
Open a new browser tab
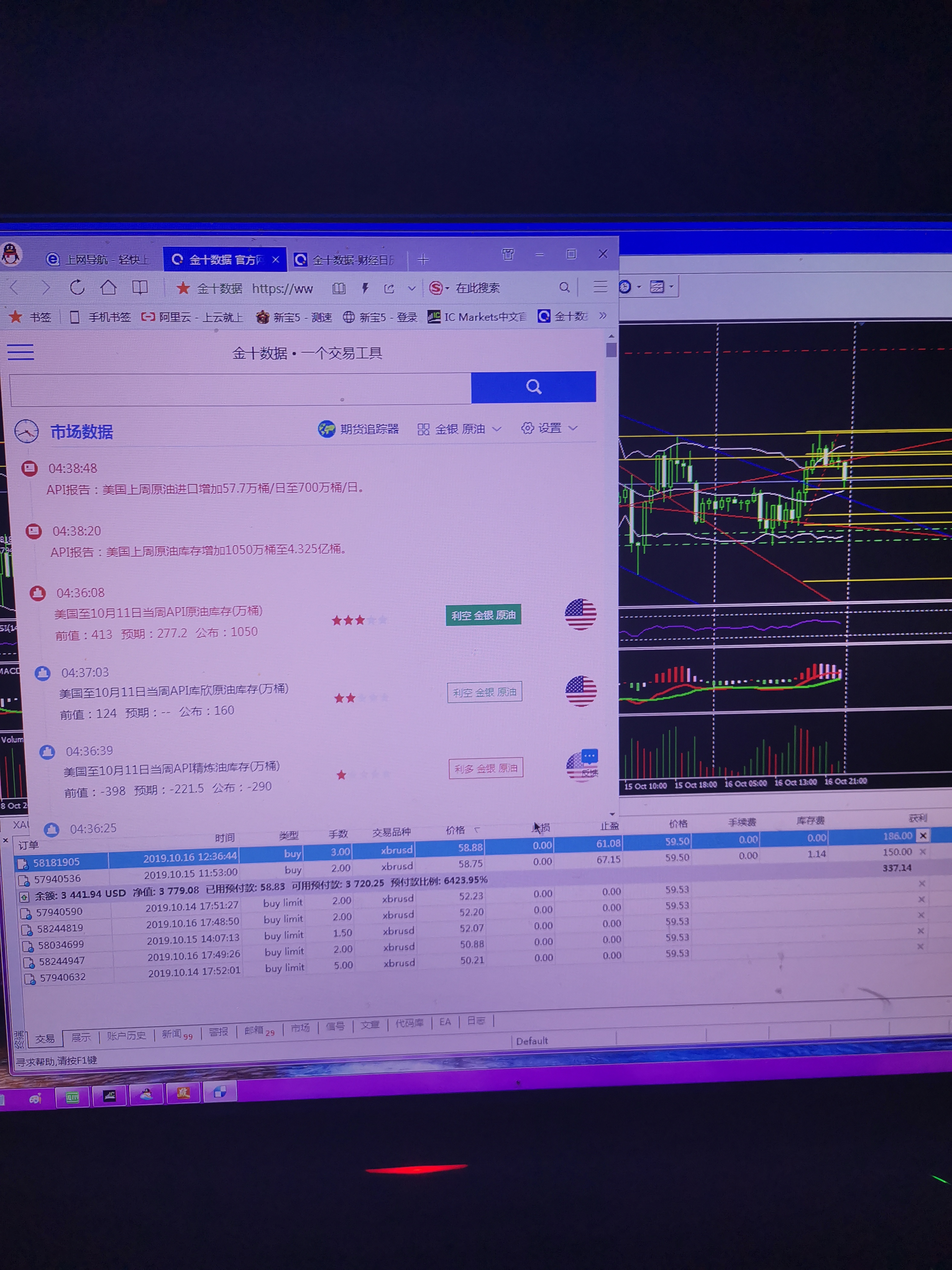tap(423, 260)
